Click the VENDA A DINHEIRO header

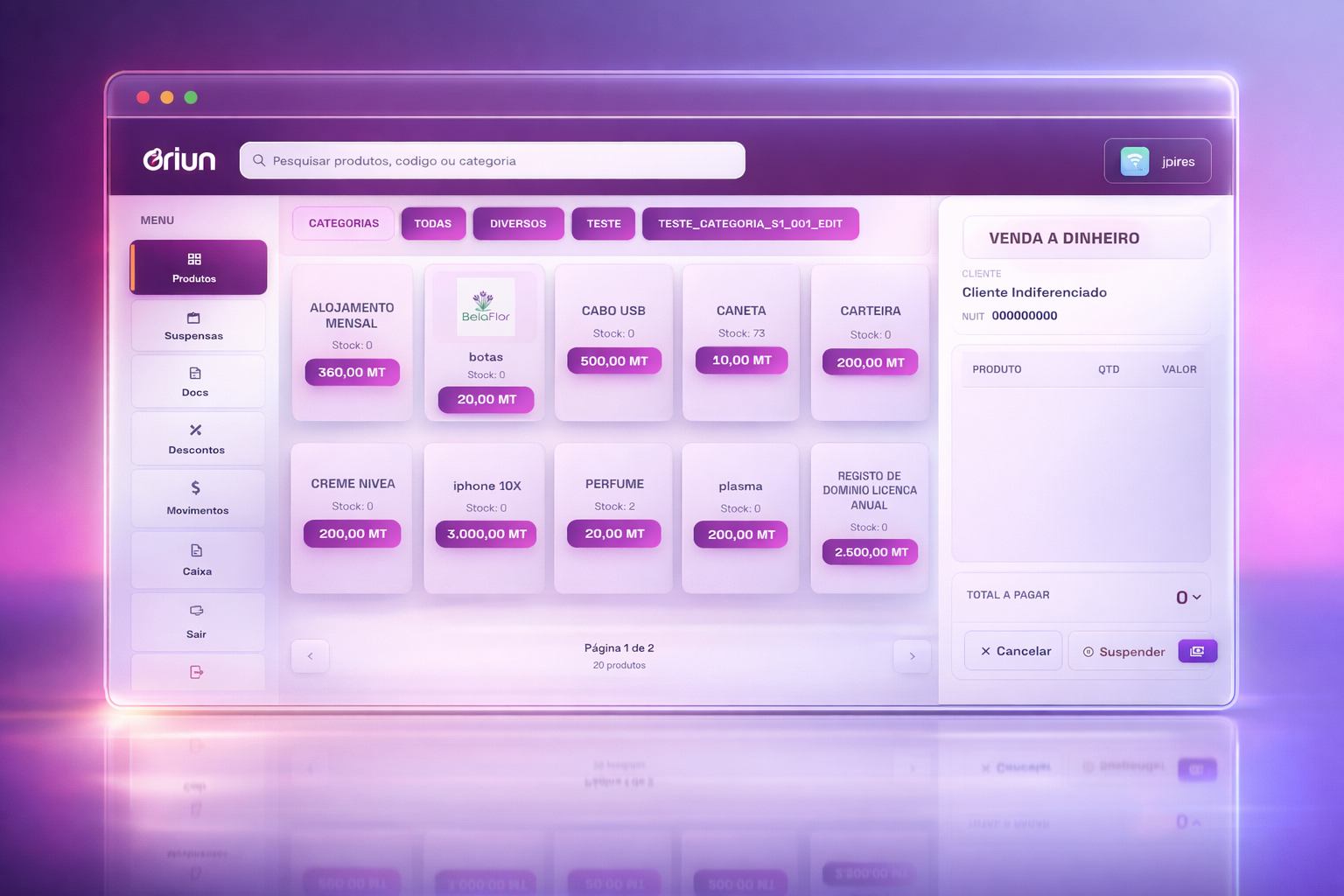click(x=1086, y=238)
